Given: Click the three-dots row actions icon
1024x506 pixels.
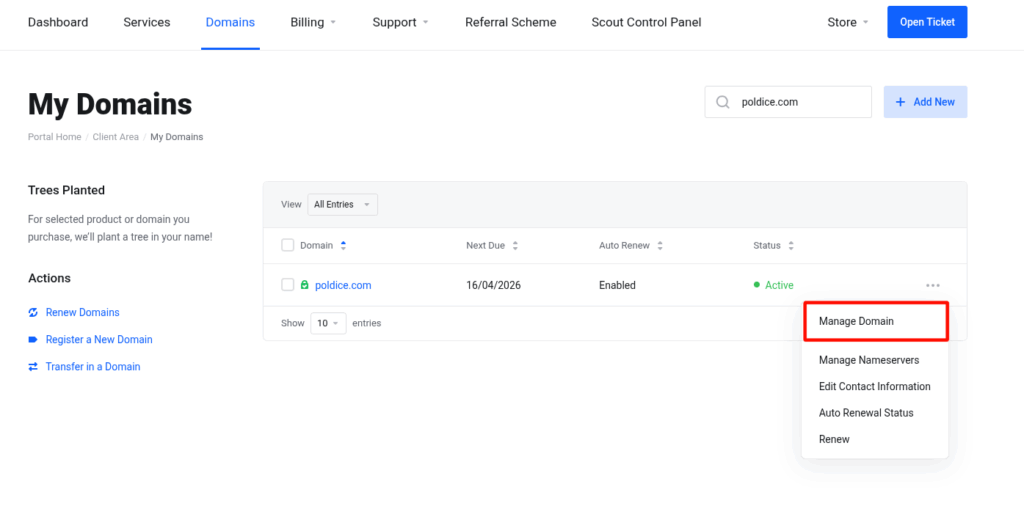Looking at the screenshot, I should [932, 285].
